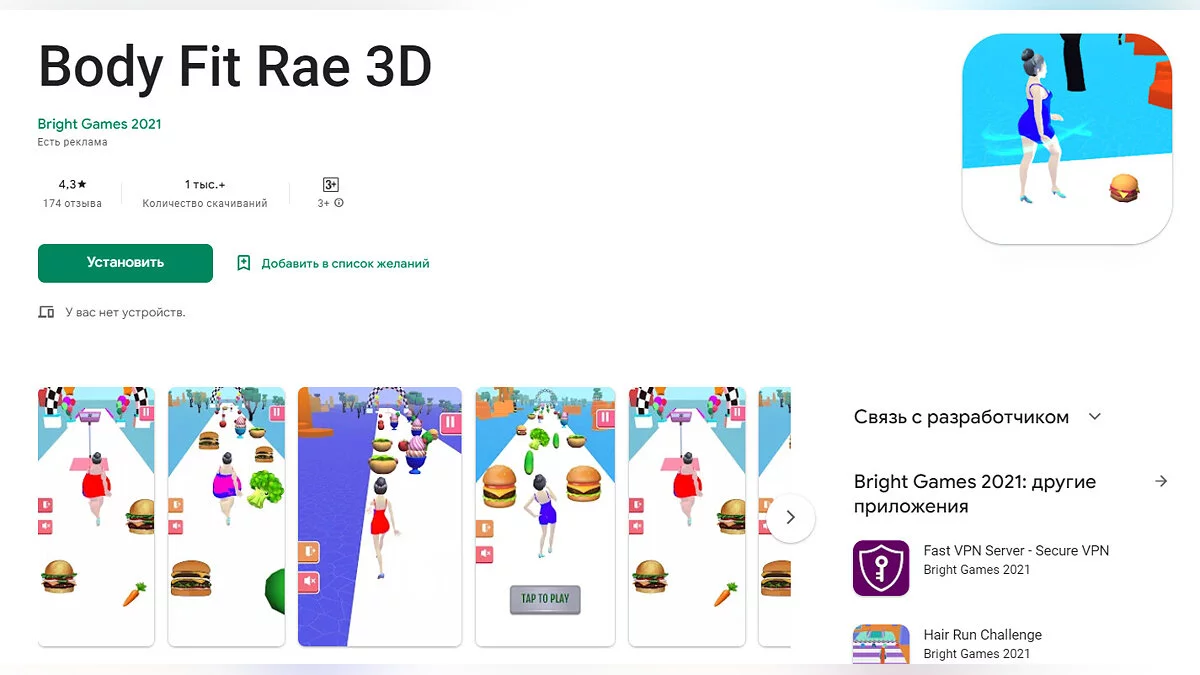Screen dimensions: 1200x675
Task: Open third screenshot with purple track
Action: click(380, 516)
